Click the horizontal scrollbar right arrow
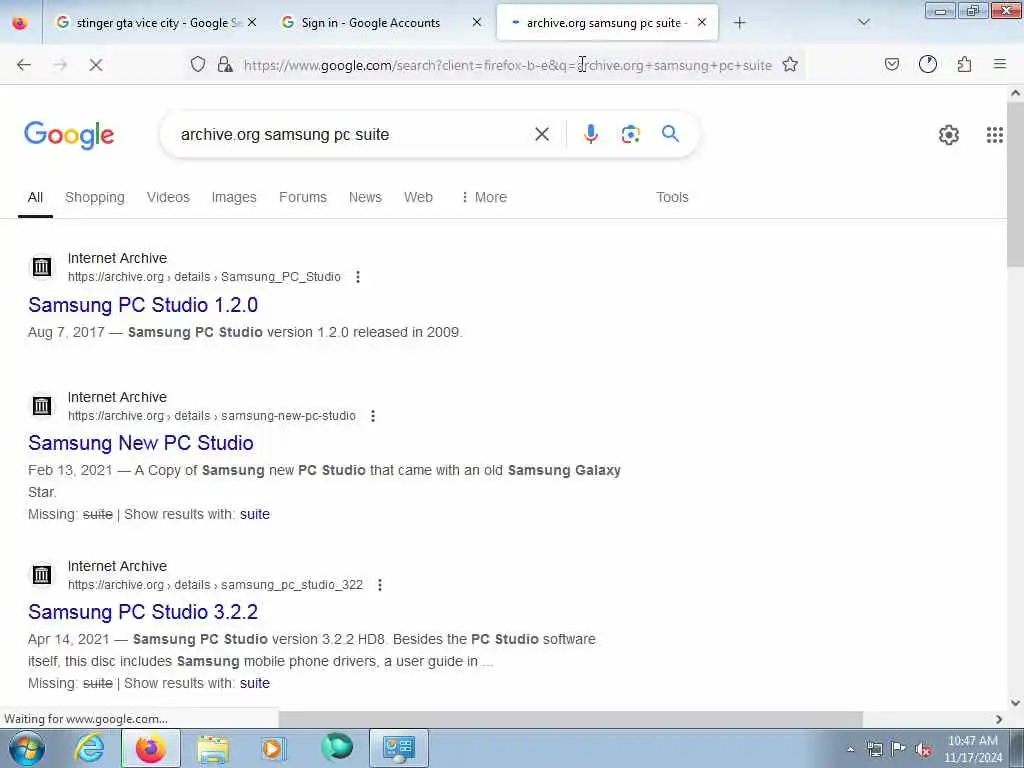This screenshot has width=1024, height=768. (x=999, y=719)
